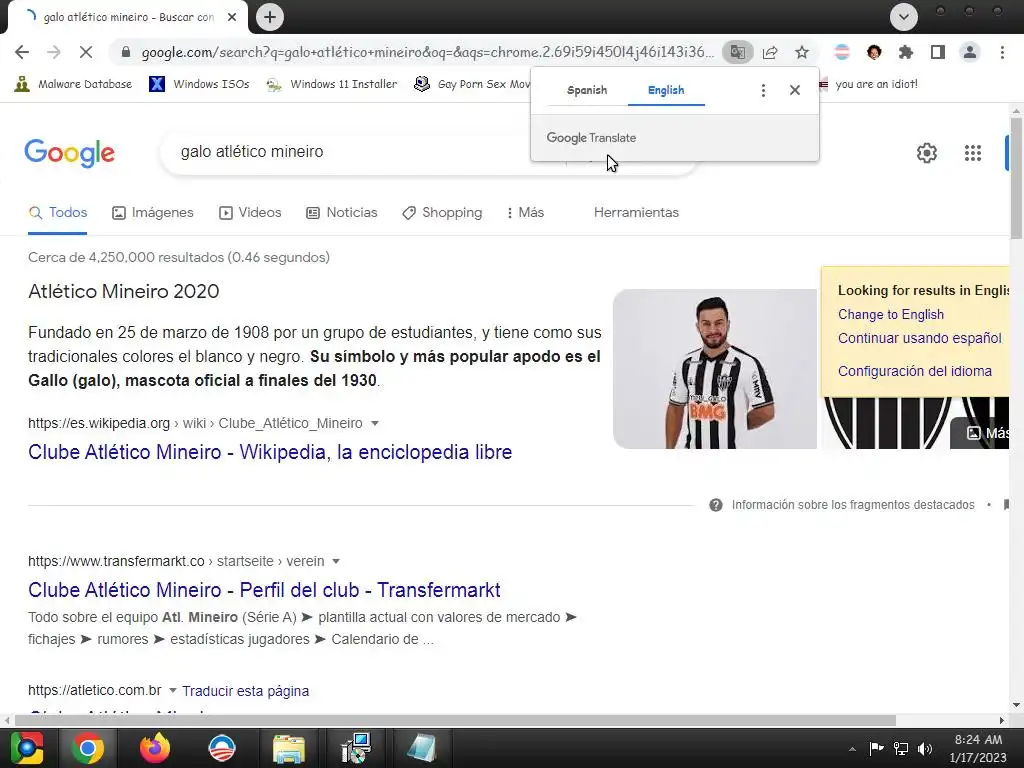
Task: Close the galo atlético mineiro tab
Action: pos(232,17)
